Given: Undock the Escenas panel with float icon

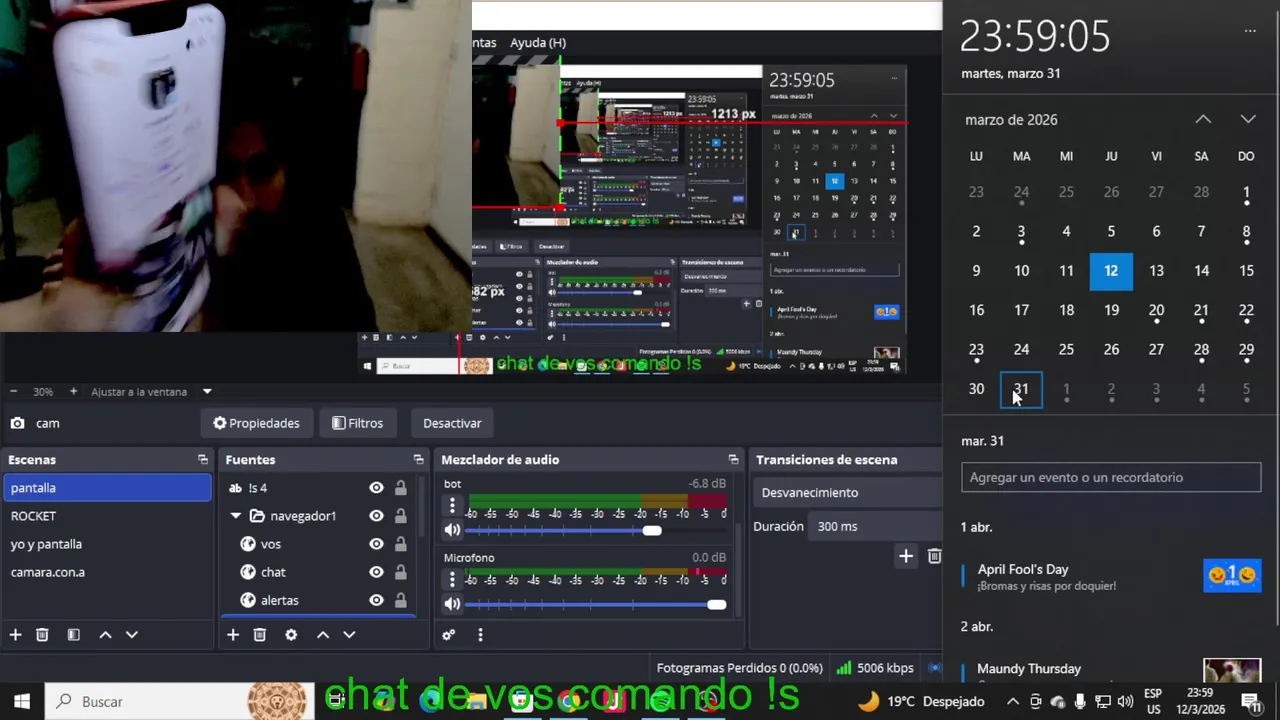Looking at the screenshot, I should click(x=203, y=460).
